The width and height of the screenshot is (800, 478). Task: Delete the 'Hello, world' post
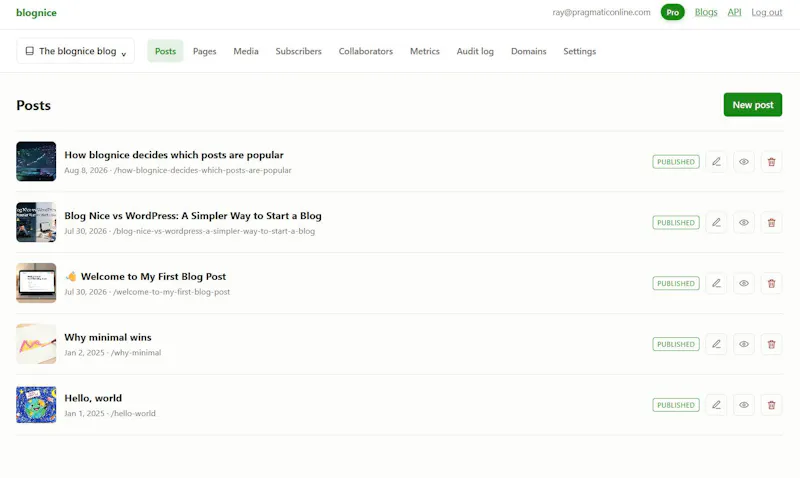coord(771,405)
